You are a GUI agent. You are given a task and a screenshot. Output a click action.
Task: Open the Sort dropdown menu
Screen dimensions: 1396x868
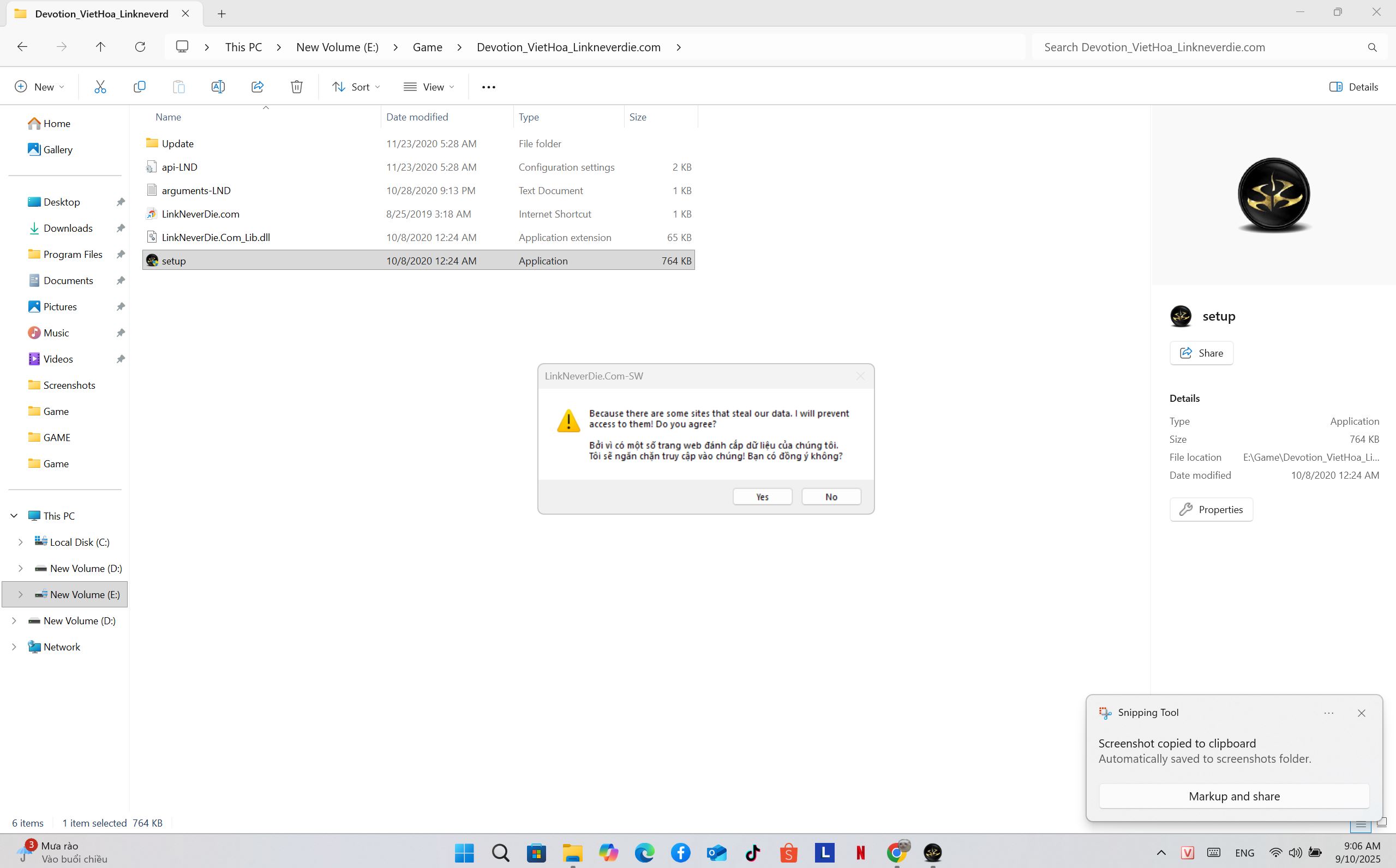[x=356, y=87]
